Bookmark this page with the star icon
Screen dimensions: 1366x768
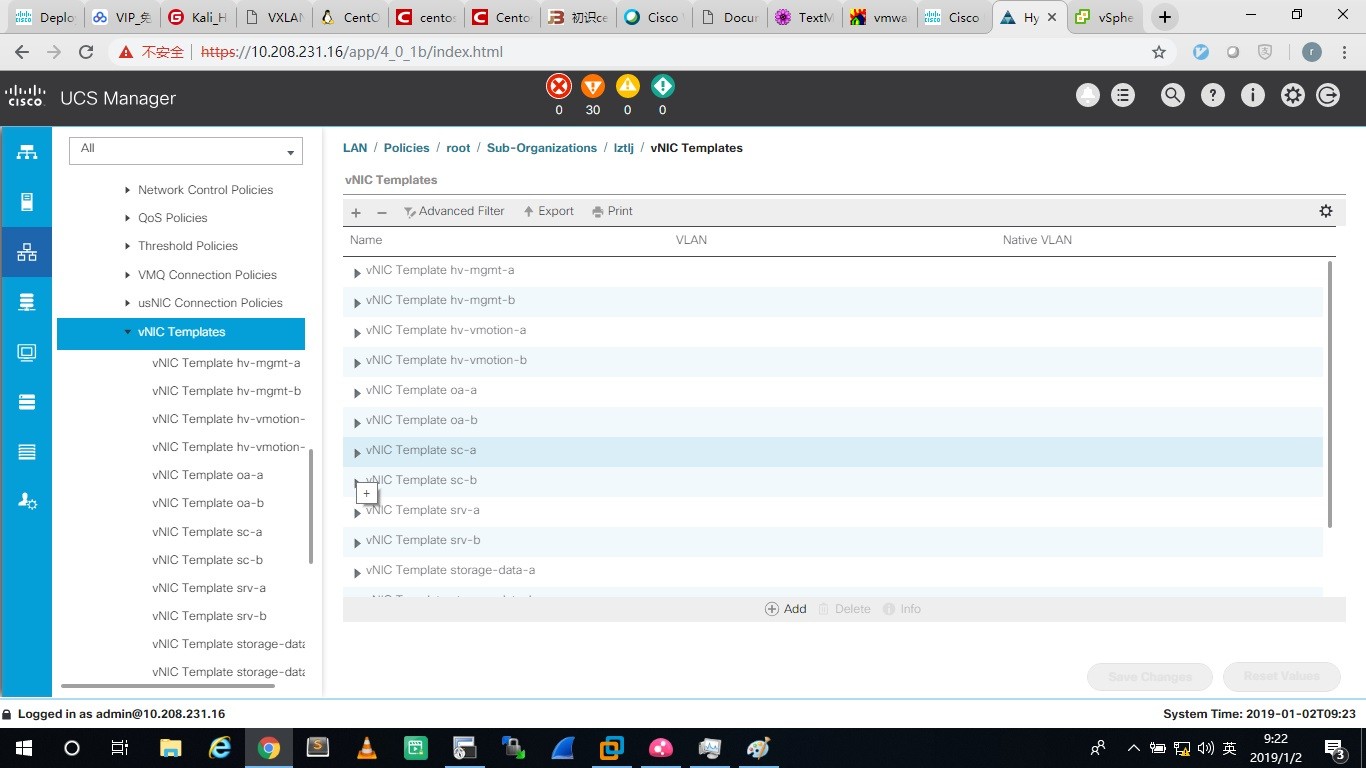coord(1159,52)
